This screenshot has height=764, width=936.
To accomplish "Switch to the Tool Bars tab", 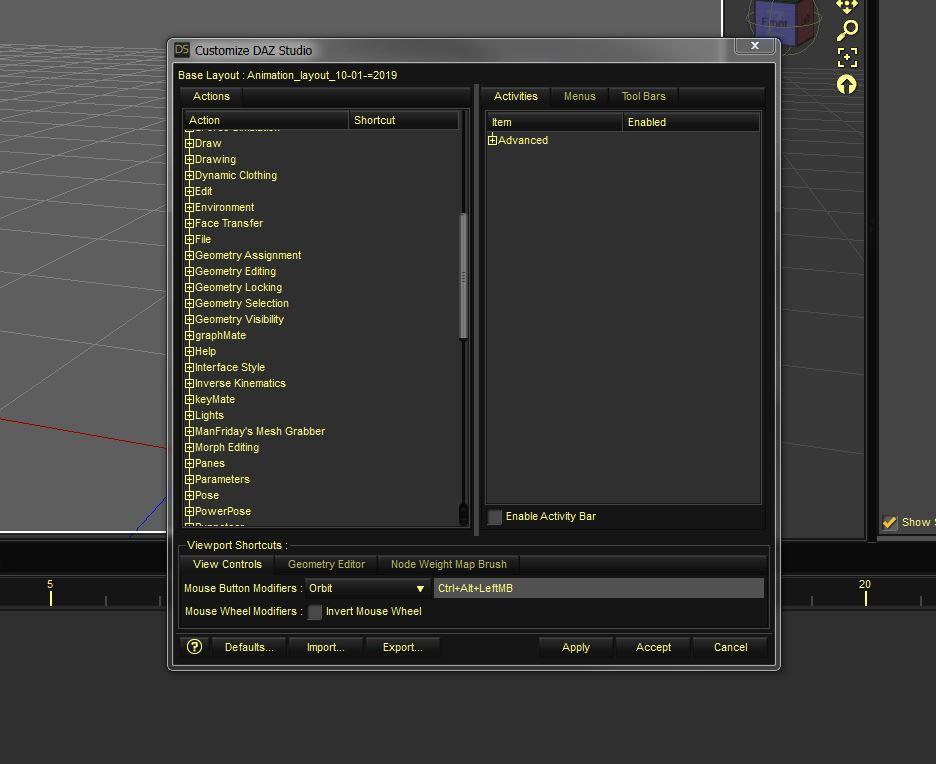I will [644, 96].
